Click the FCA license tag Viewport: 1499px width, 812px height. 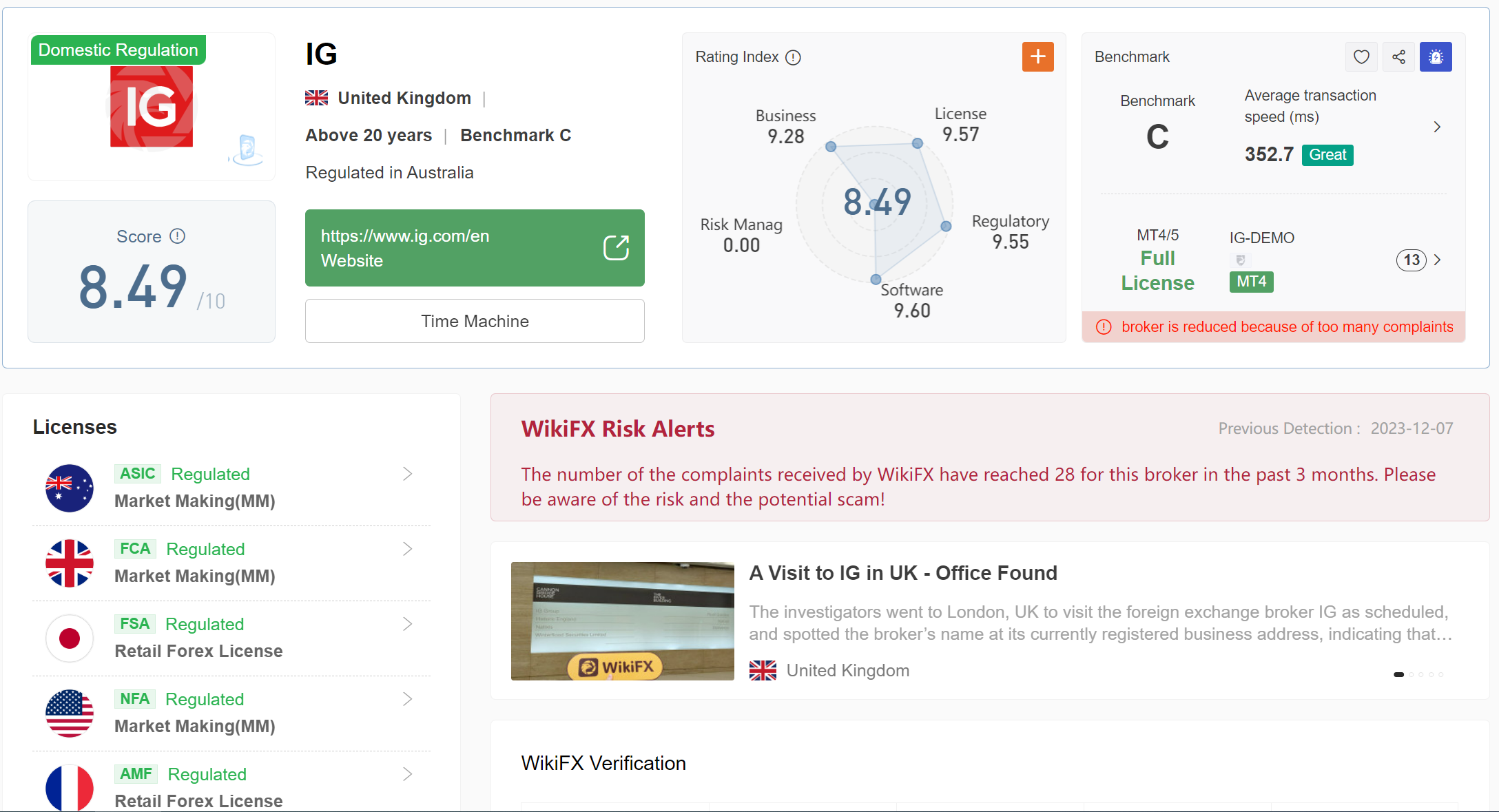[135, 549]
